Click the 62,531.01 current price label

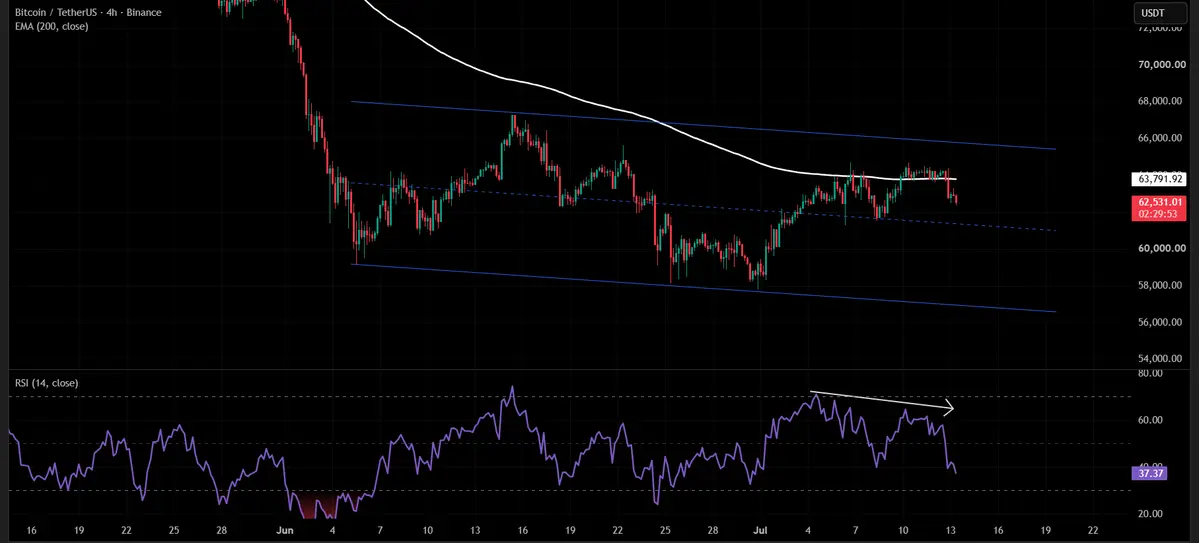click(x=1160, y=207)
